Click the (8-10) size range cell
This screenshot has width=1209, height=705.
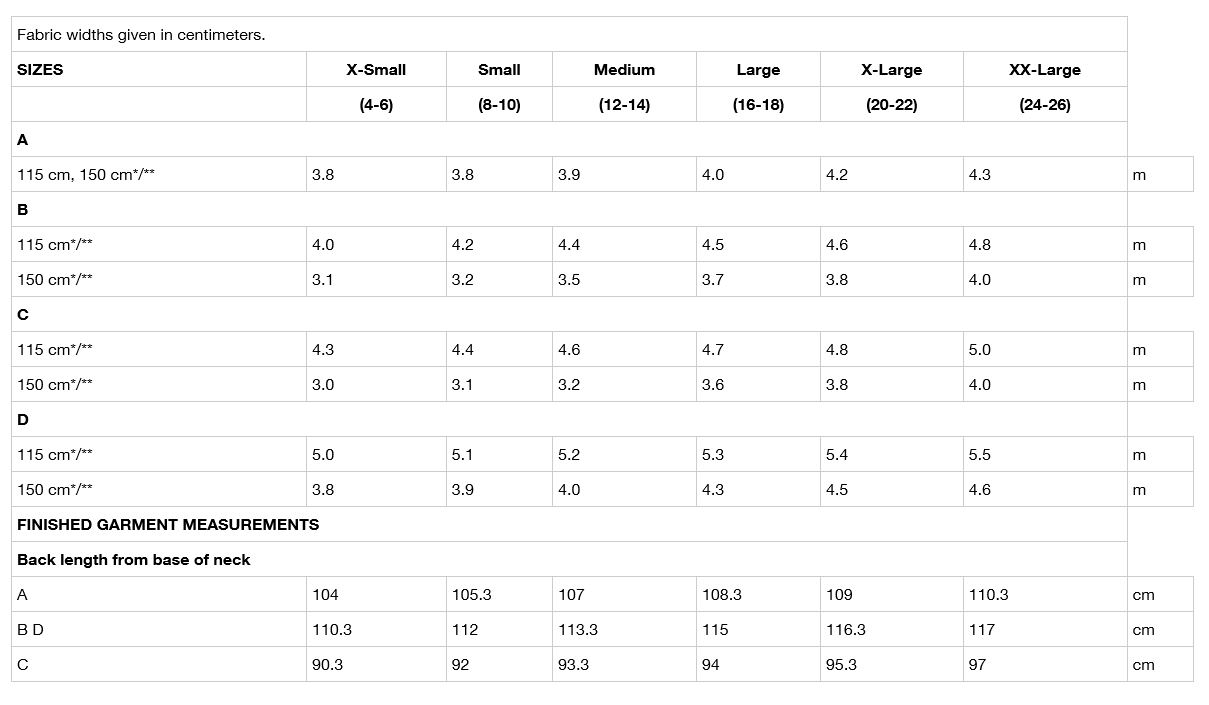tap(499, 105)
